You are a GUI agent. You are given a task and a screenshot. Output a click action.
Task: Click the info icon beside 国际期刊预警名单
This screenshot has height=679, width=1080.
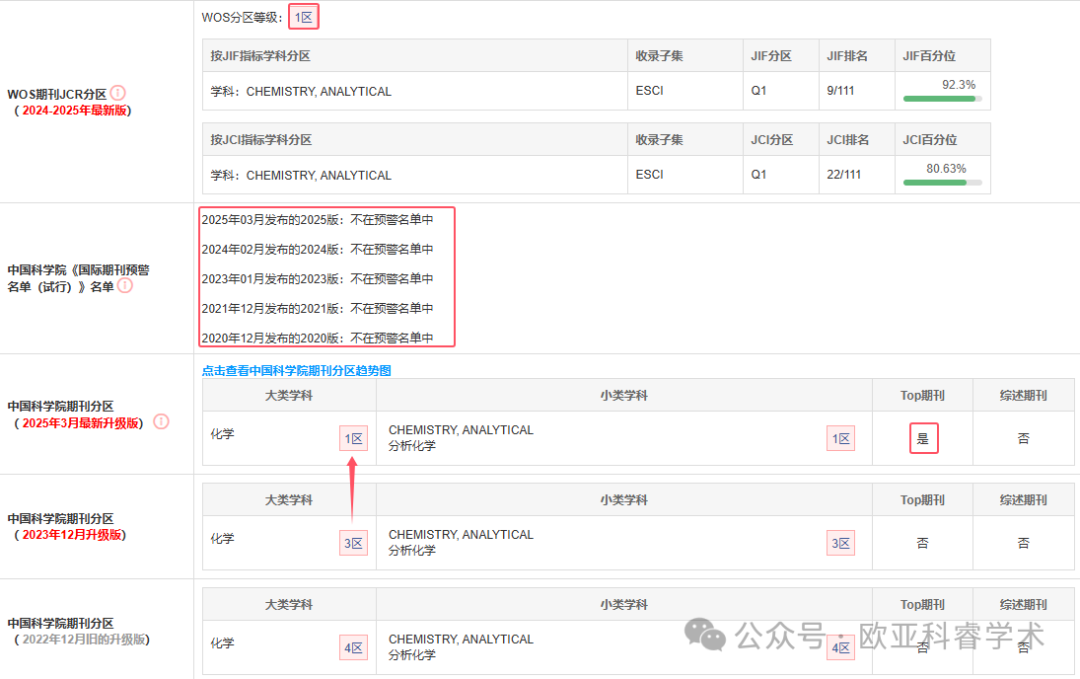pos(125,285)
